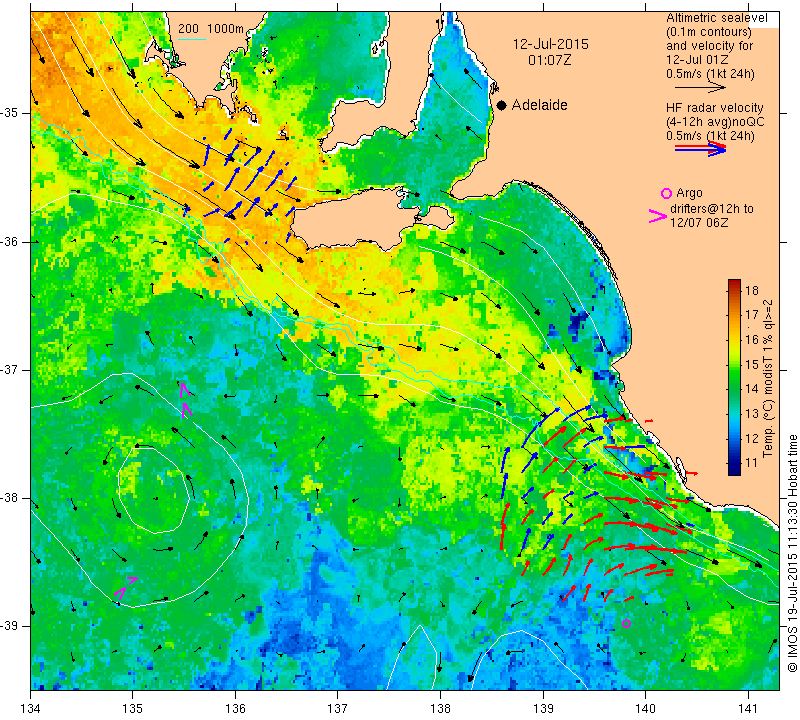Image resolution: width=800 pixels, height=720 pixels.
Task: Click the IMOS copyright timestamp text
Action: [x=792, y=553]
